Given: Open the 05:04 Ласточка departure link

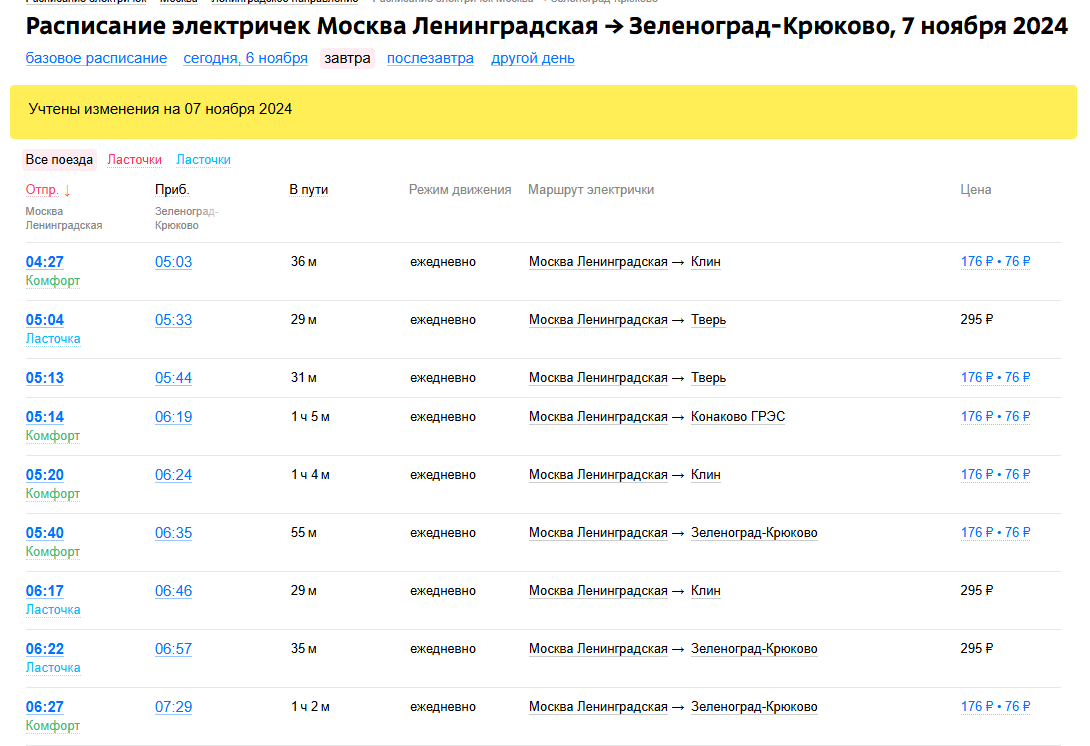Looking at the screenshot, I should coord(44,320).
